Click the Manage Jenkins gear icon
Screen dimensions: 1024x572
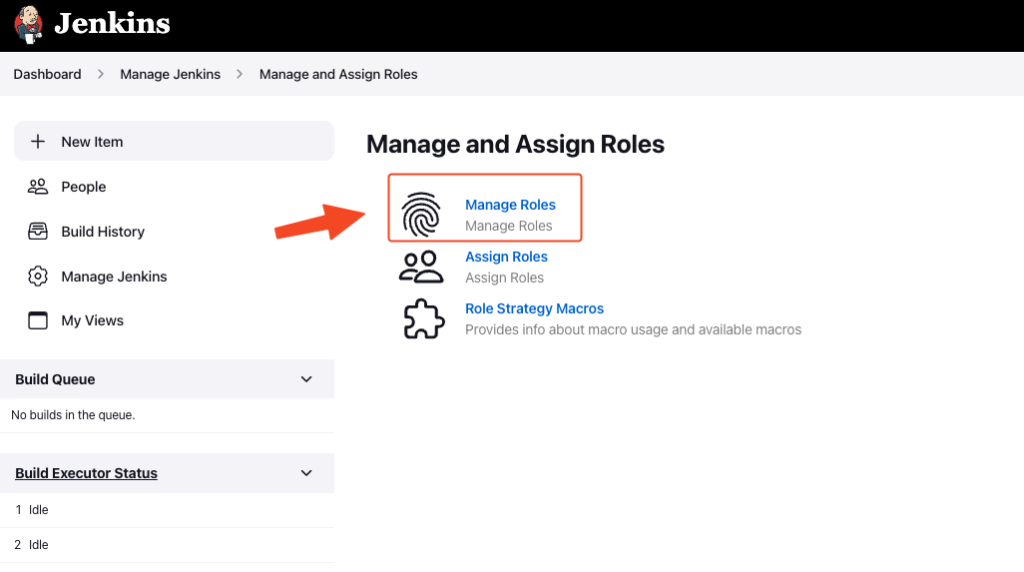38,276
